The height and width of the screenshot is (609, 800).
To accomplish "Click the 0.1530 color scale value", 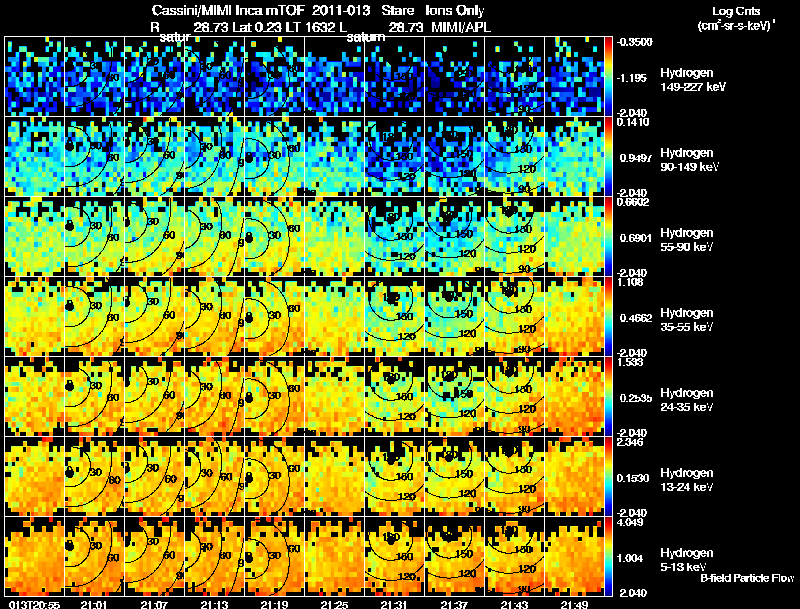I will [x=633, y=478].
